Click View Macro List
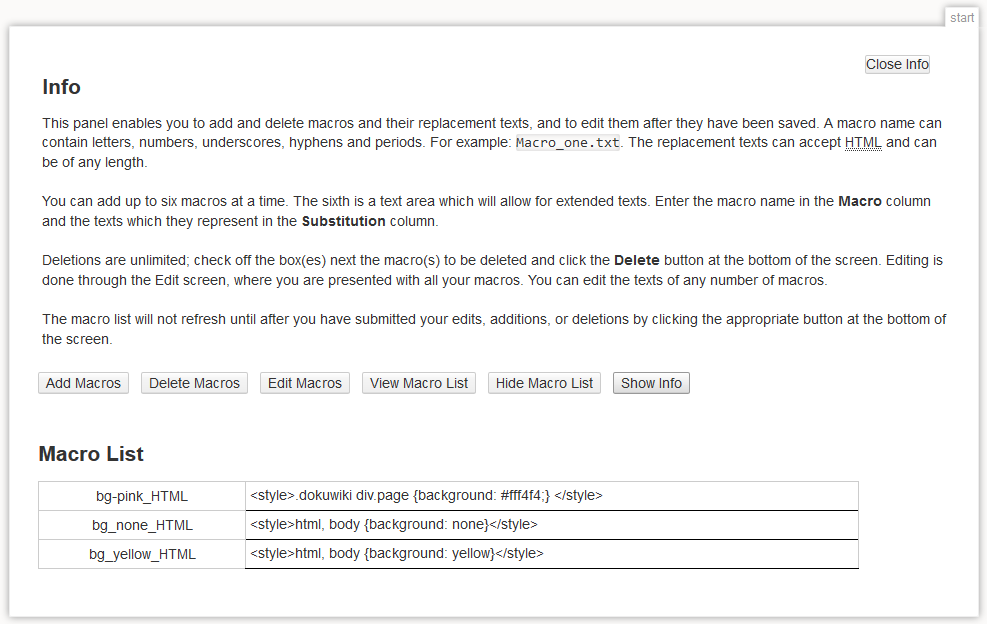The width and height of the screenshot is (987, 624). (x=419, y=383)
